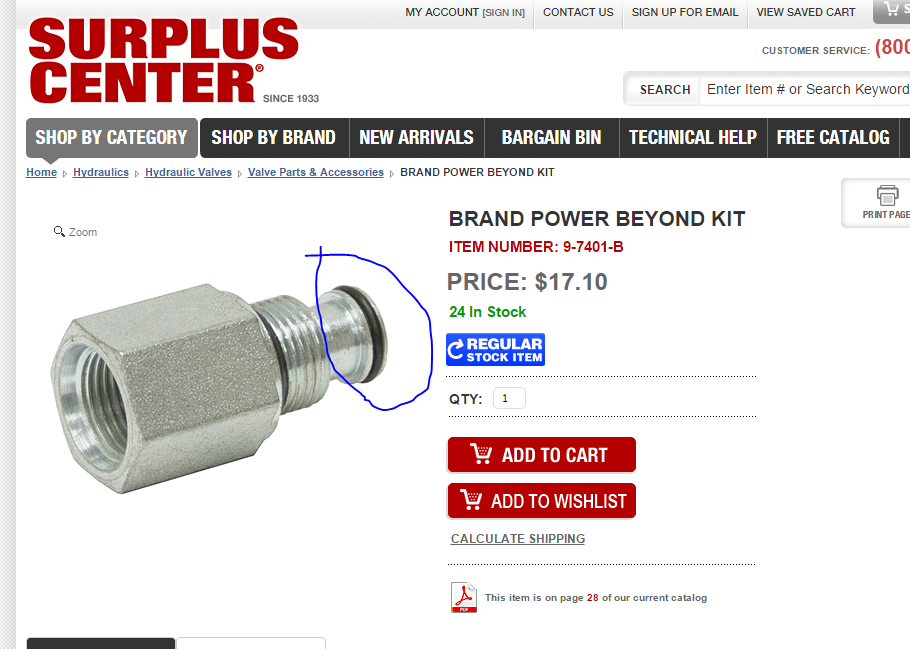Click the Zoom magnifier icon
The width and height of the screenshot is (910, 649).
(x=59, y=232)
